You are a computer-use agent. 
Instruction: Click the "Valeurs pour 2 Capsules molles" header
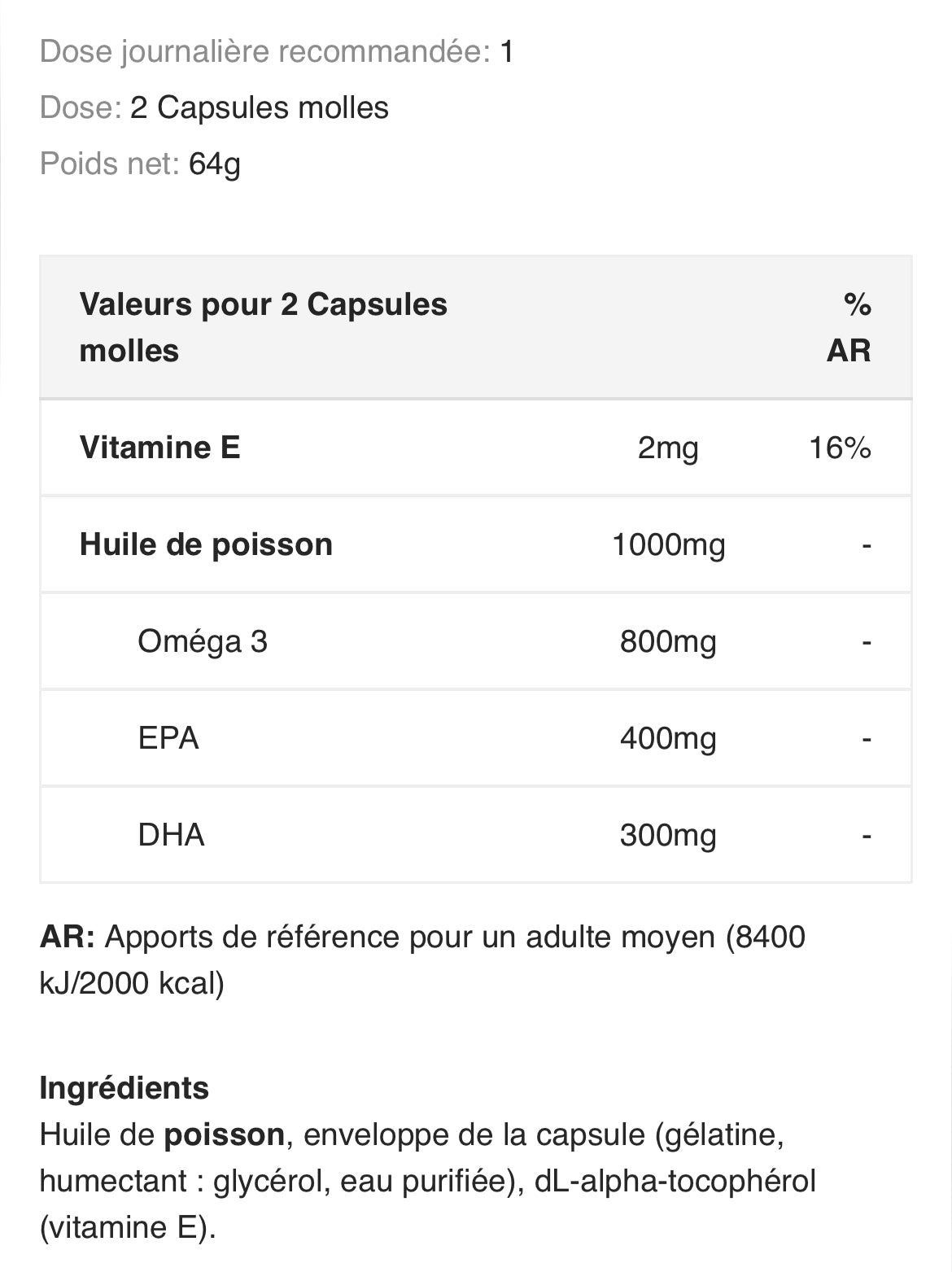point(263,327)
